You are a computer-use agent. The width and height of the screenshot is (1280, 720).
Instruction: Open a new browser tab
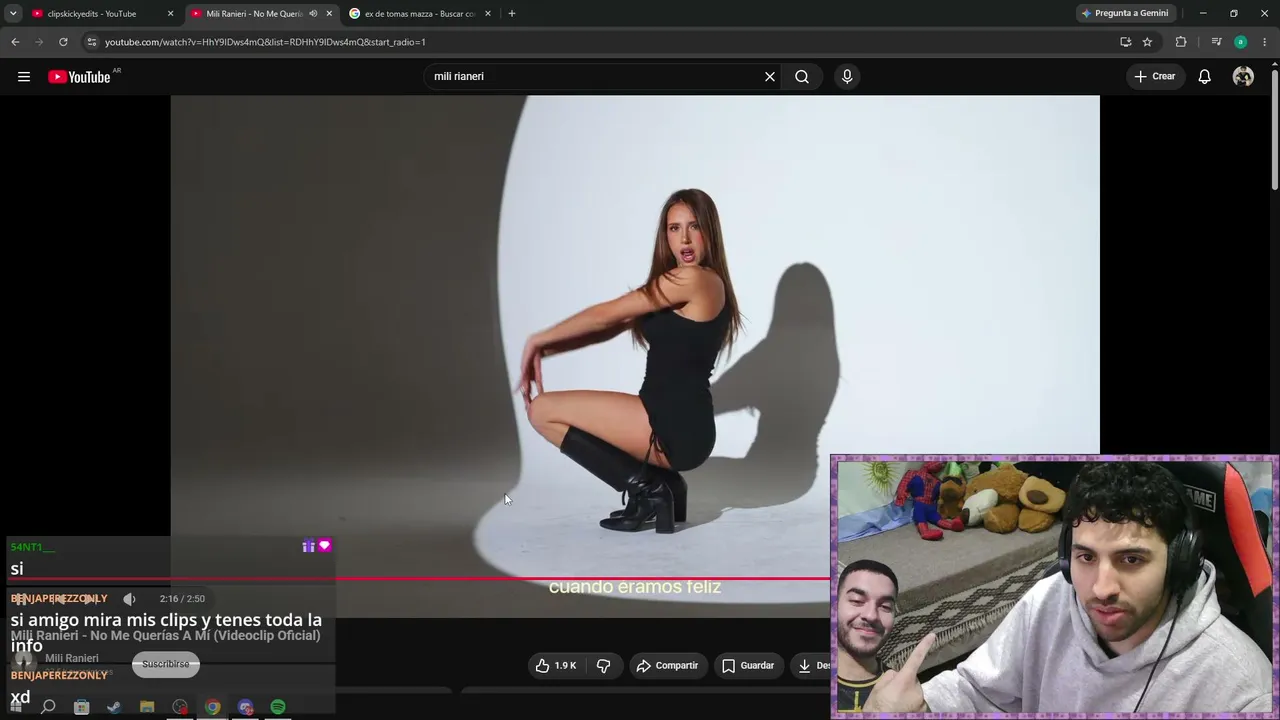click(x=512, y=14)
